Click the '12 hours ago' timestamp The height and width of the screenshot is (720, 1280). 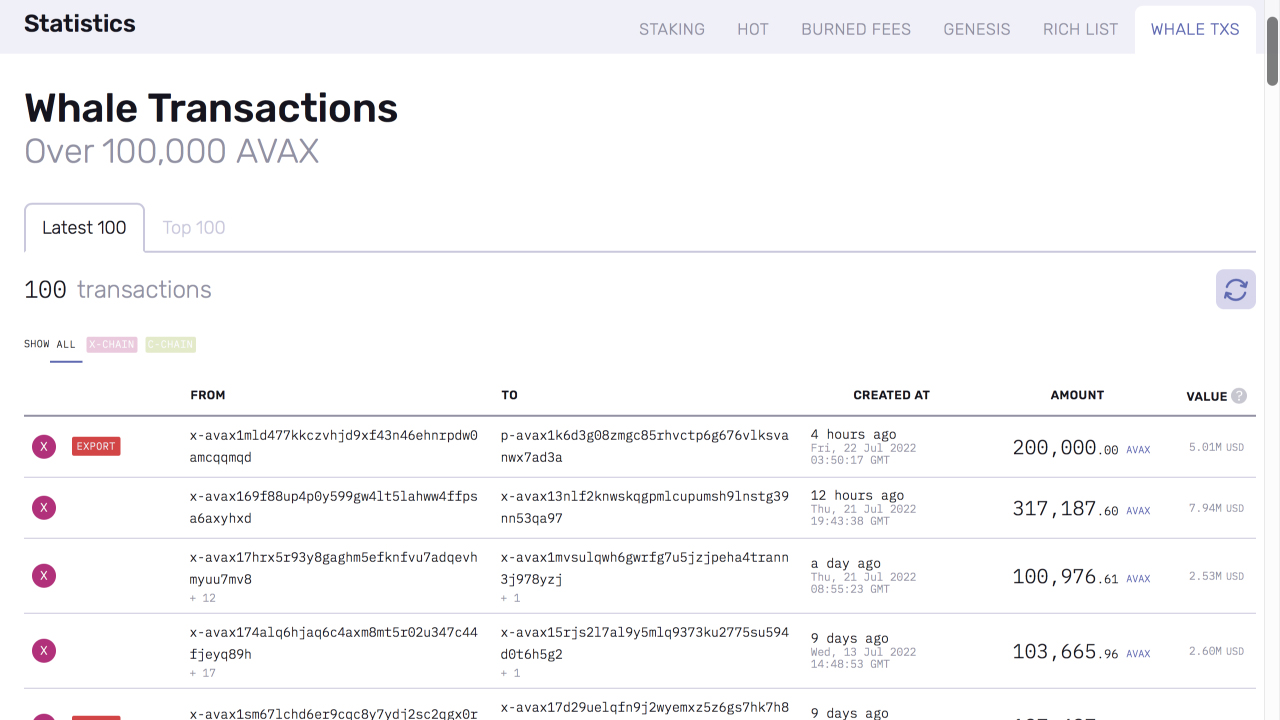[x=857, y=496]
